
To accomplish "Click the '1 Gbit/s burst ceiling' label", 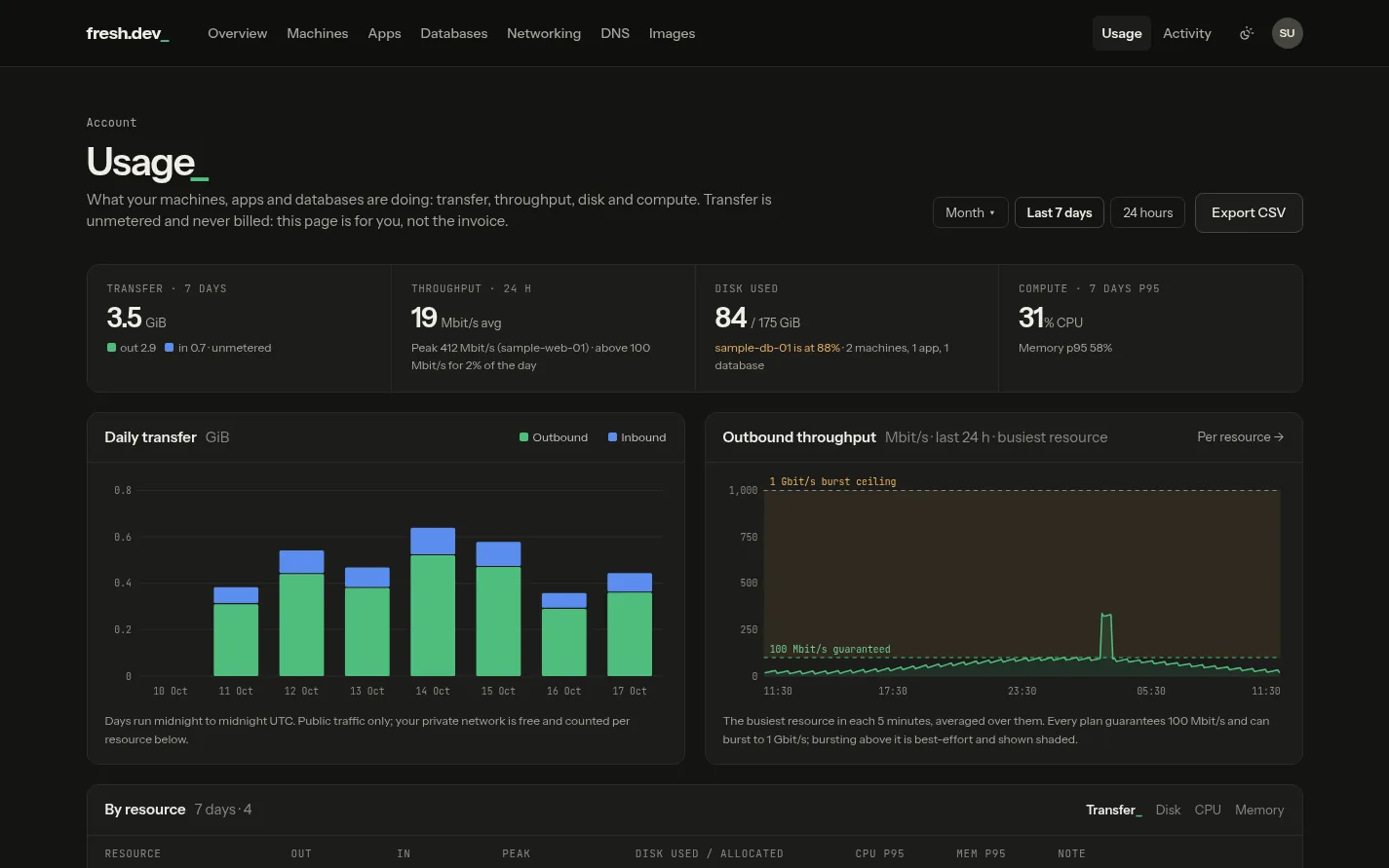I will (832, 481).
